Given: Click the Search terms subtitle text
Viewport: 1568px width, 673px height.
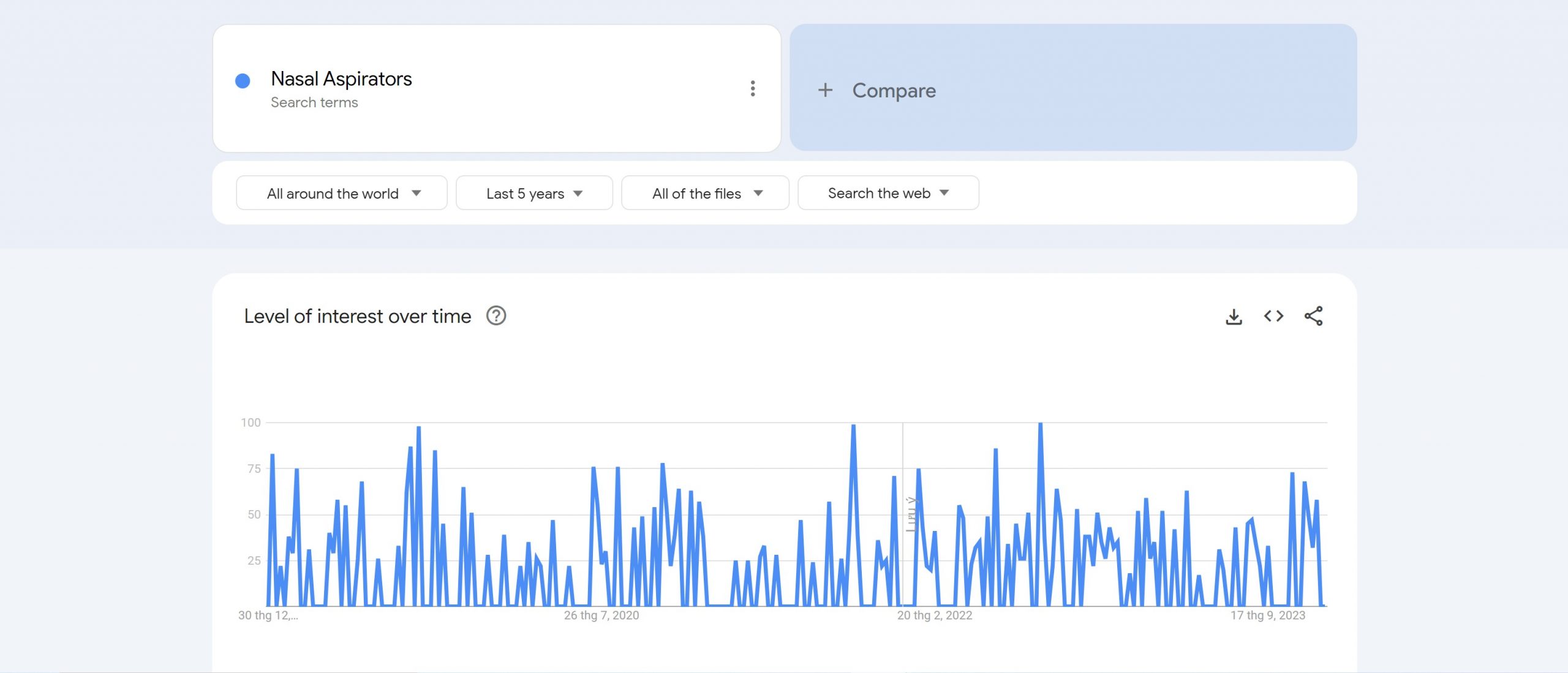Looking at the screenshot, I should pos(314,103).
